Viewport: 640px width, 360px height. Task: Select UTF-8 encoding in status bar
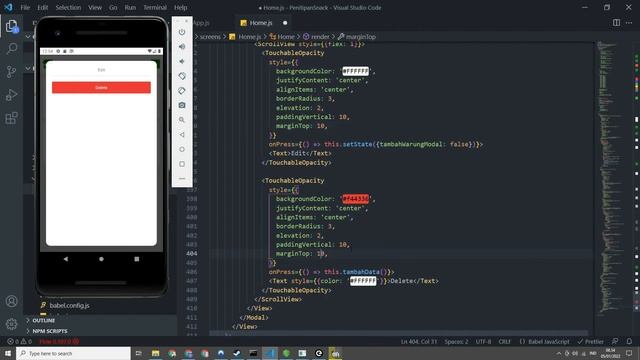coord(483,341)
